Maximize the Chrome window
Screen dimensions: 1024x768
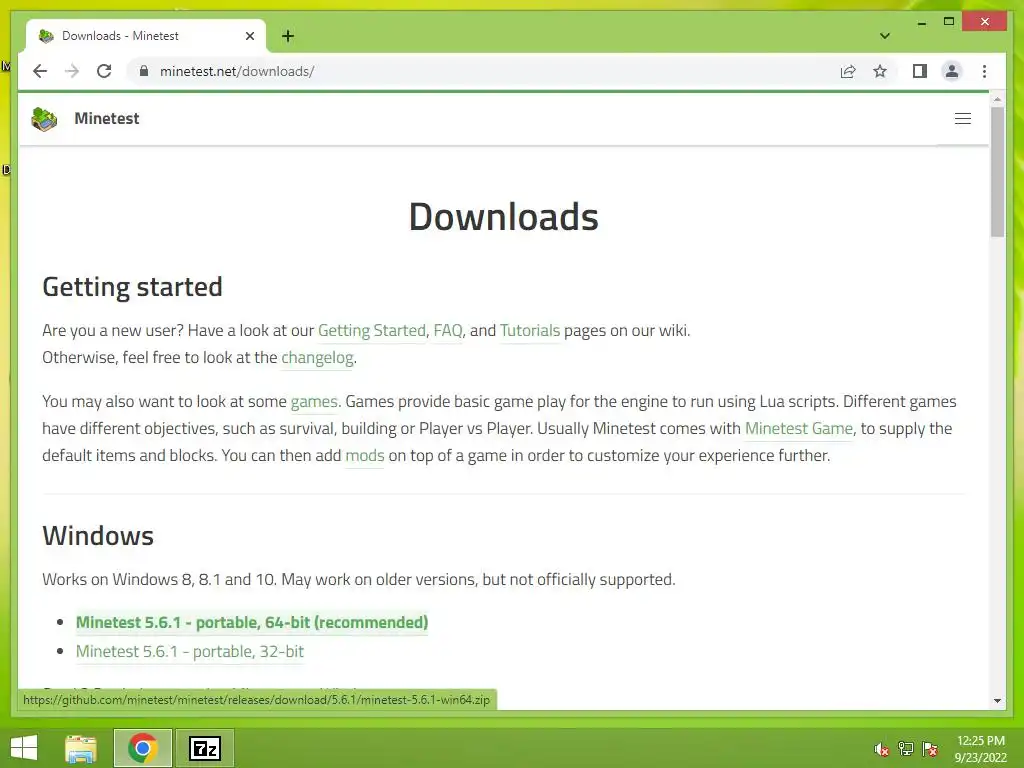(949, 22)
